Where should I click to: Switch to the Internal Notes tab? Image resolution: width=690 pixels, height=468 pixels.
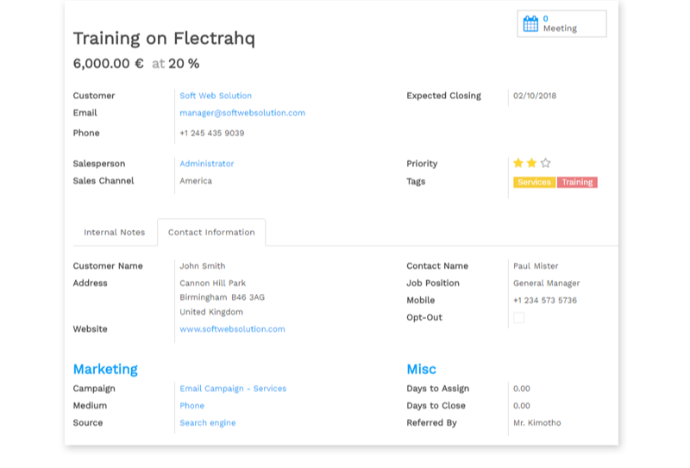[x=114, y=232]
